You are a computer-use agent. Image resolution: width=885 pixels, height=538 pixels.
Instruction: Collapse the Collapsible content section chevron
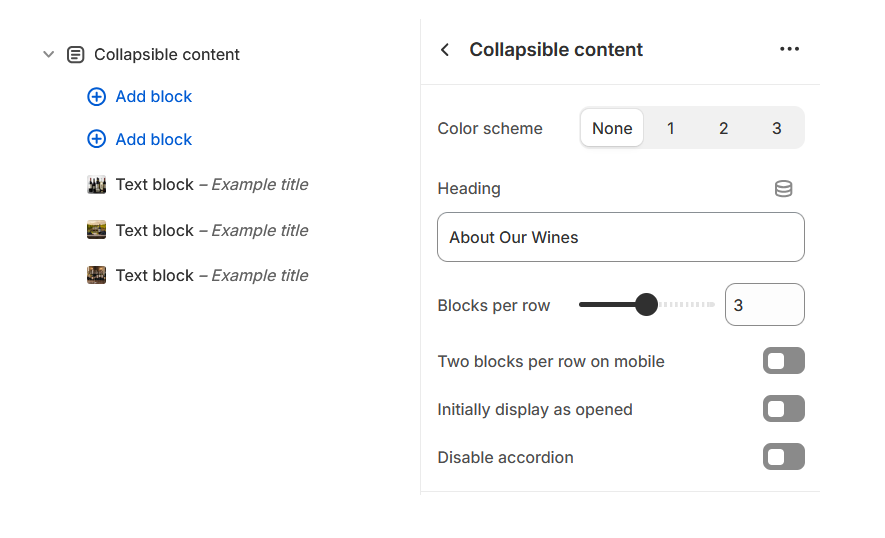click(48, 55)
